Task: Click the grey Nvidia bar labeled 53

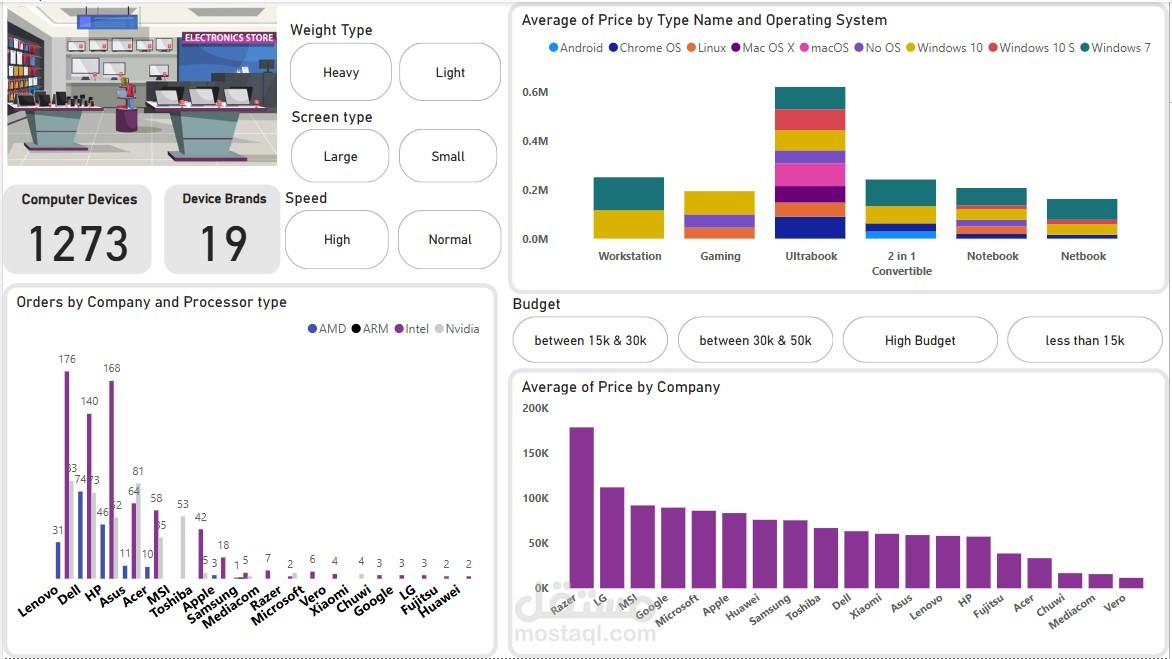Action: click(x=183, y=547)
